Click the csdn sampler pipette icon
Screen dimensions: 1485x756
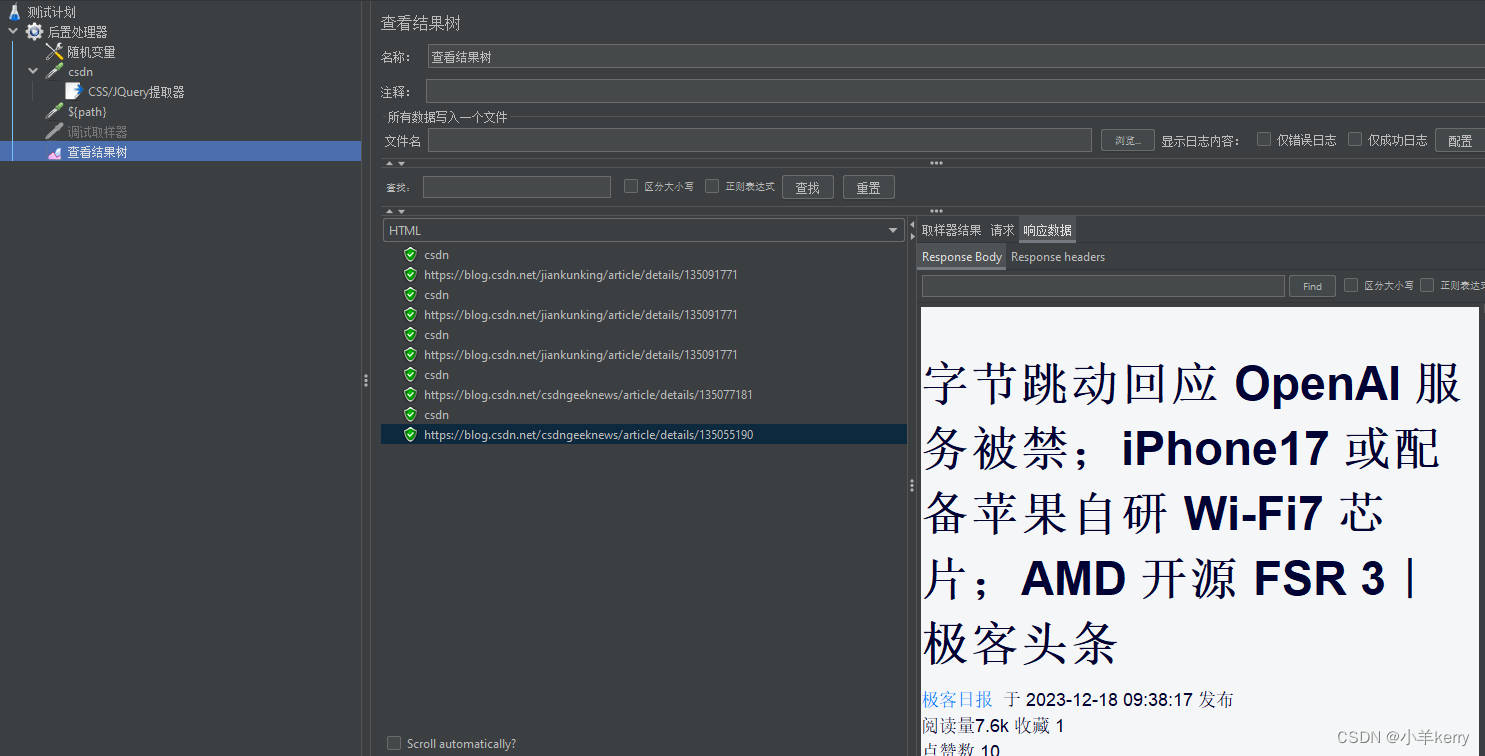click(x=55, y=72)
